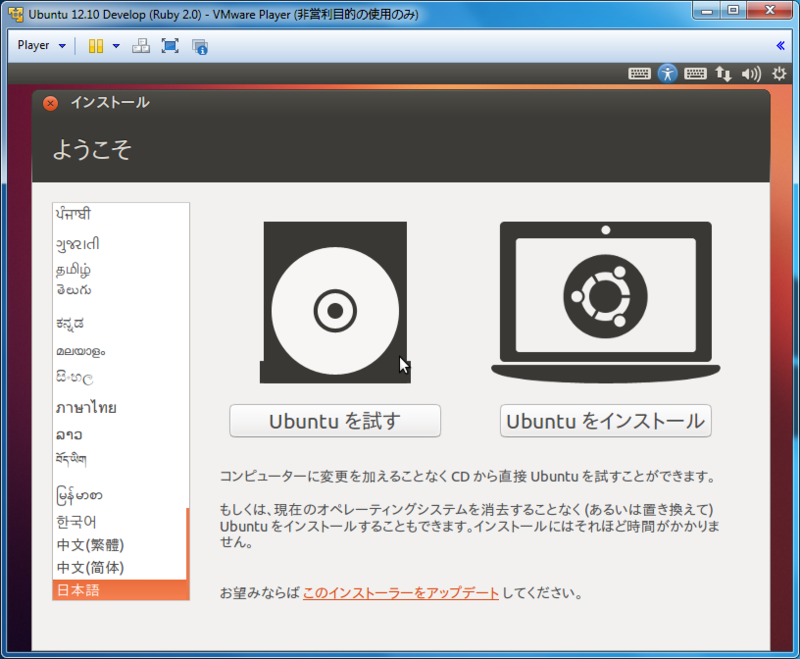
Task: Select తెలుగు Telugu language
Action: click(119, 290)
